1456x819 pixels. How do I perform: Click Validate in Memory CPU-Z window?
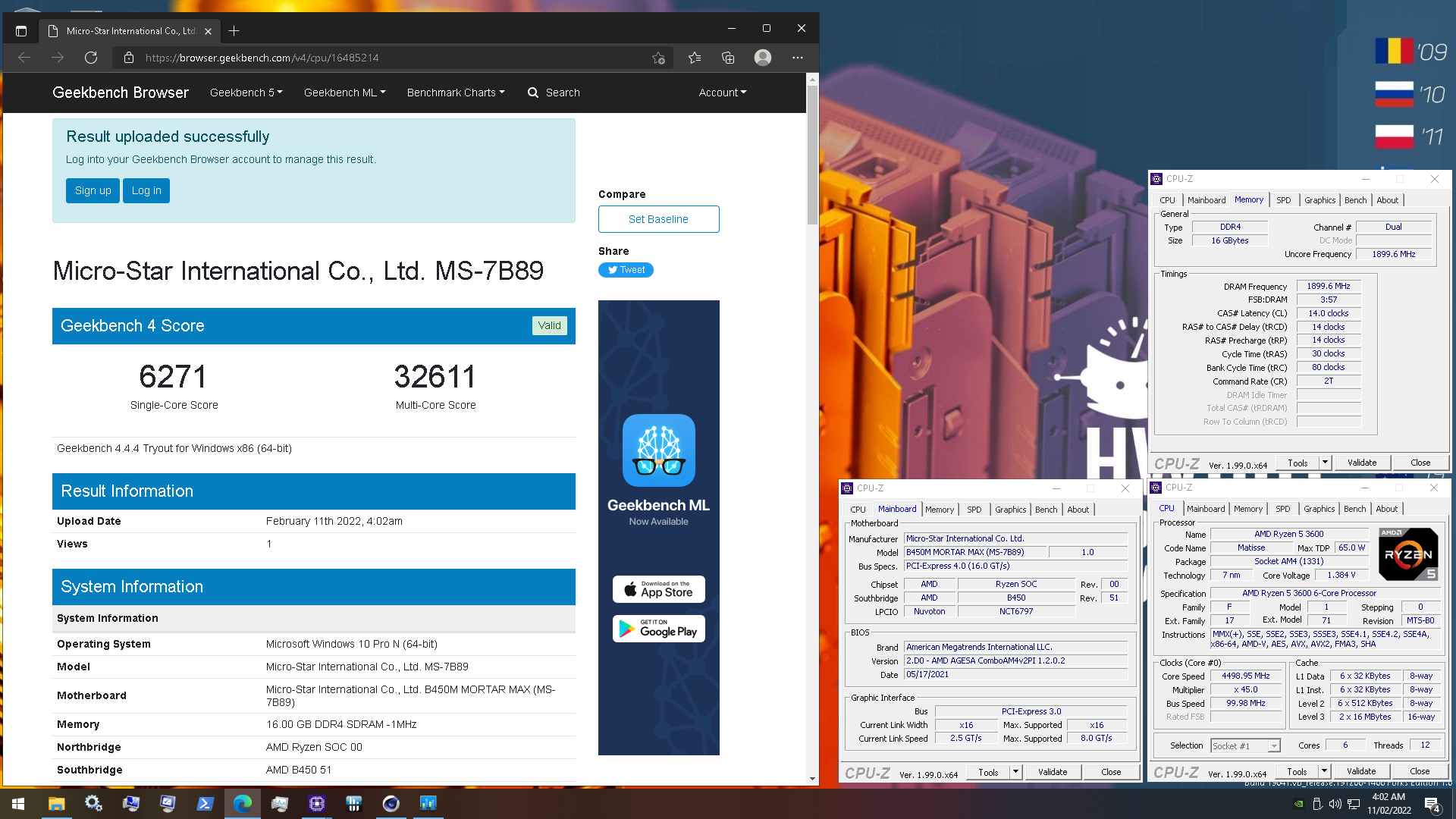coord(1362,463)
